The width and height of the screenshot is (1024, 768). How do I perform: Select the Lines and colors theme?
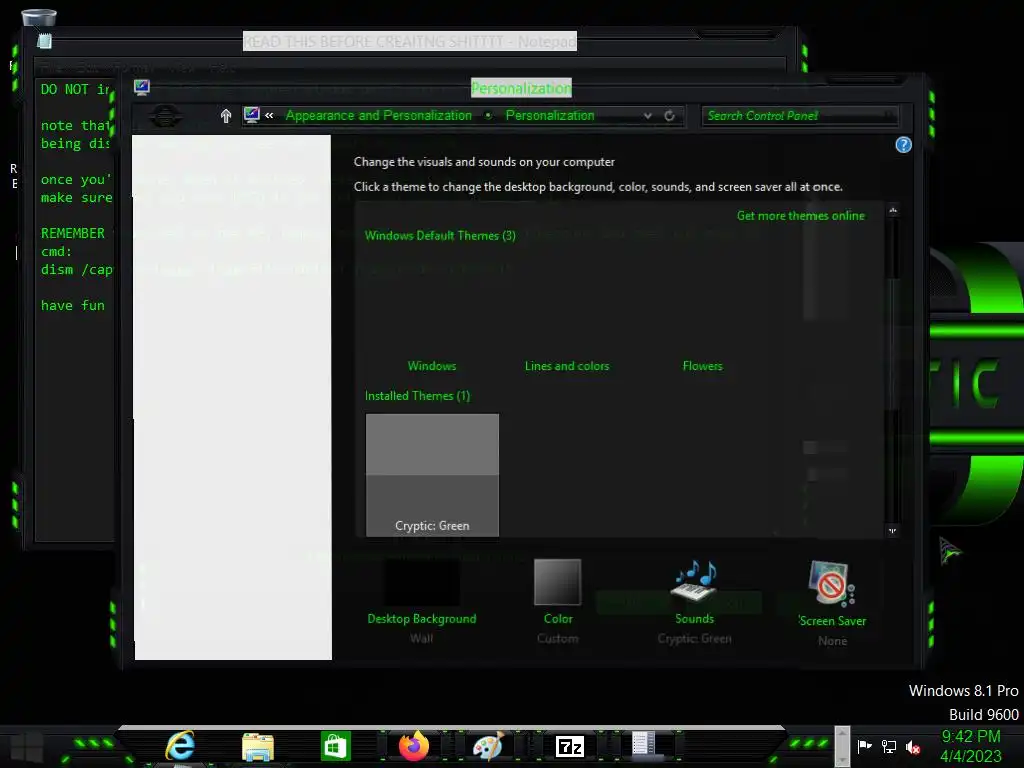pyautogui.click(x=567, y=366)
